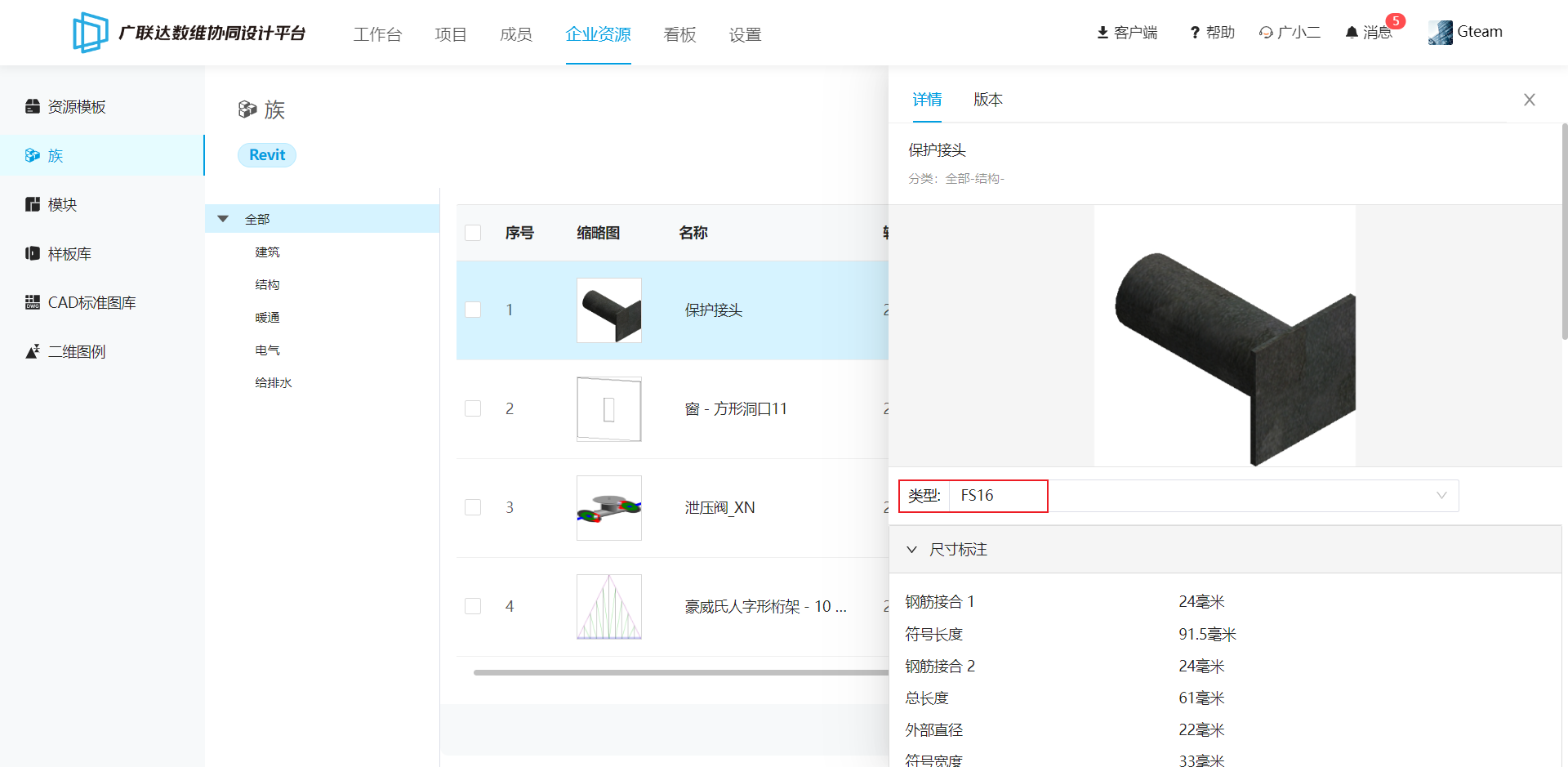Click the 泄压阀_XN thumbnail
The width and height of the screenshot is (1568, 767).
(609, 508)
